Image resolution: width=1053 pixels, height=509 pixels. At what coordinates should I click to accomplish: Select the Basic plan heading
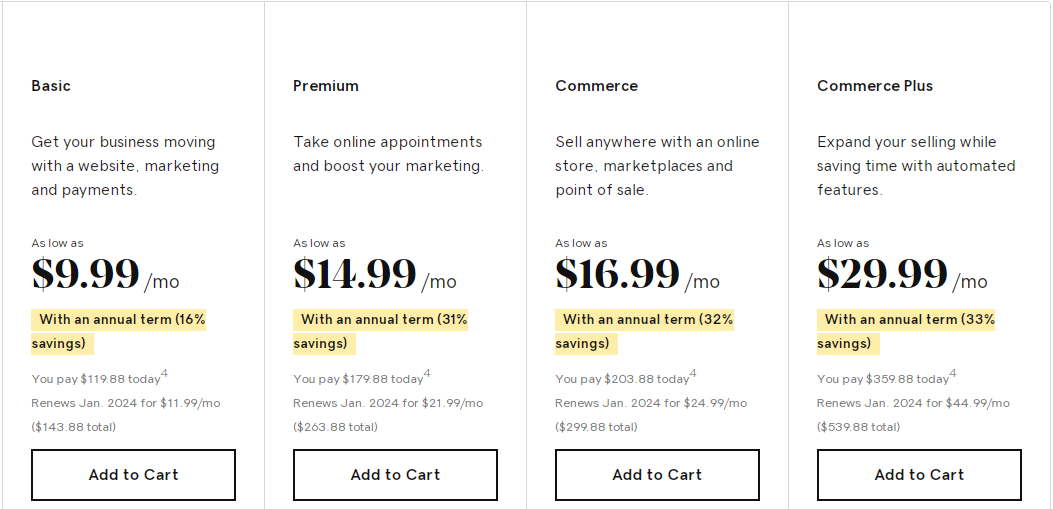coord(51,86)
